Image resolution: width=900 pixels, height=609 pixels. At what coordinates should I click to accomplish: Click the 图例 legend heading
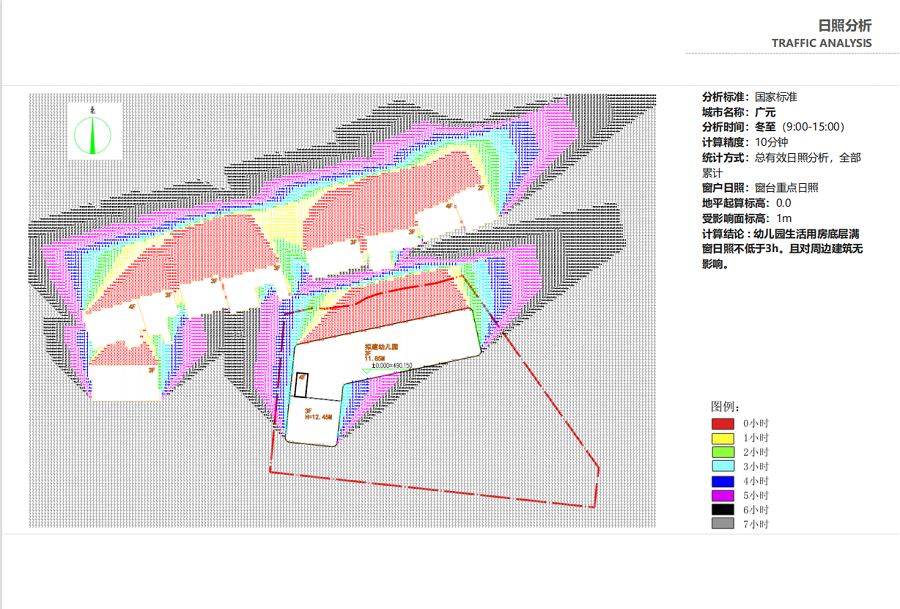(725, 407)
